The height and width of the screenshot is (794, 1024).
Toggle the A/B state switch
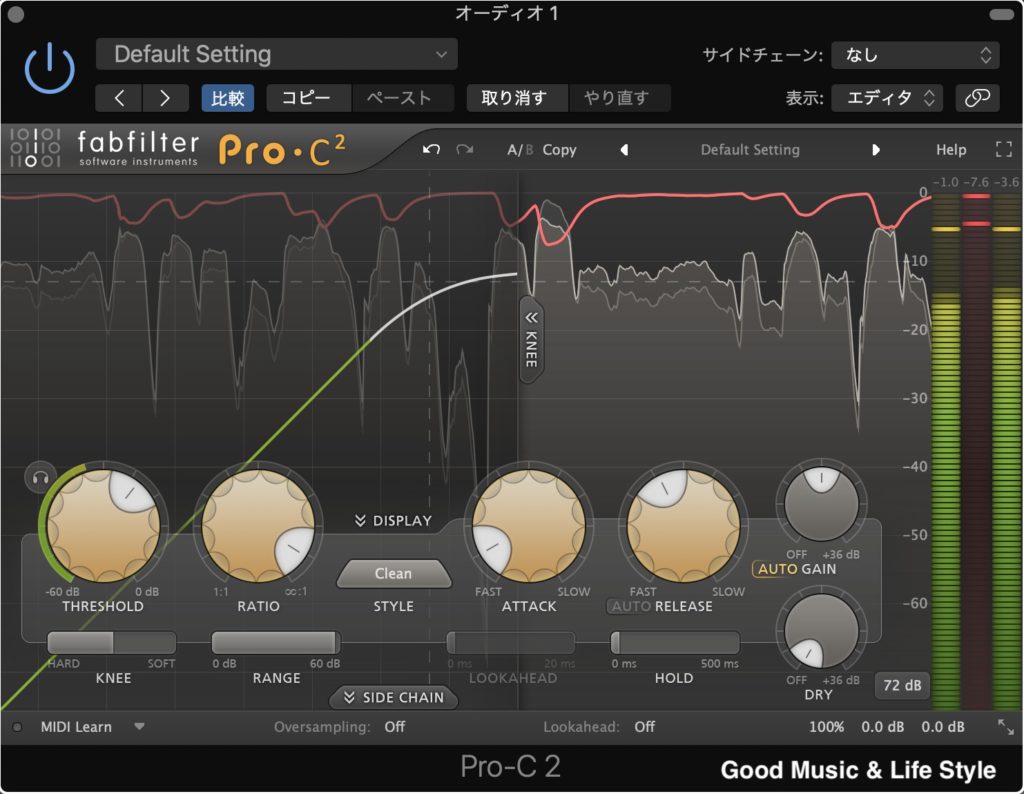pos(520,150)
